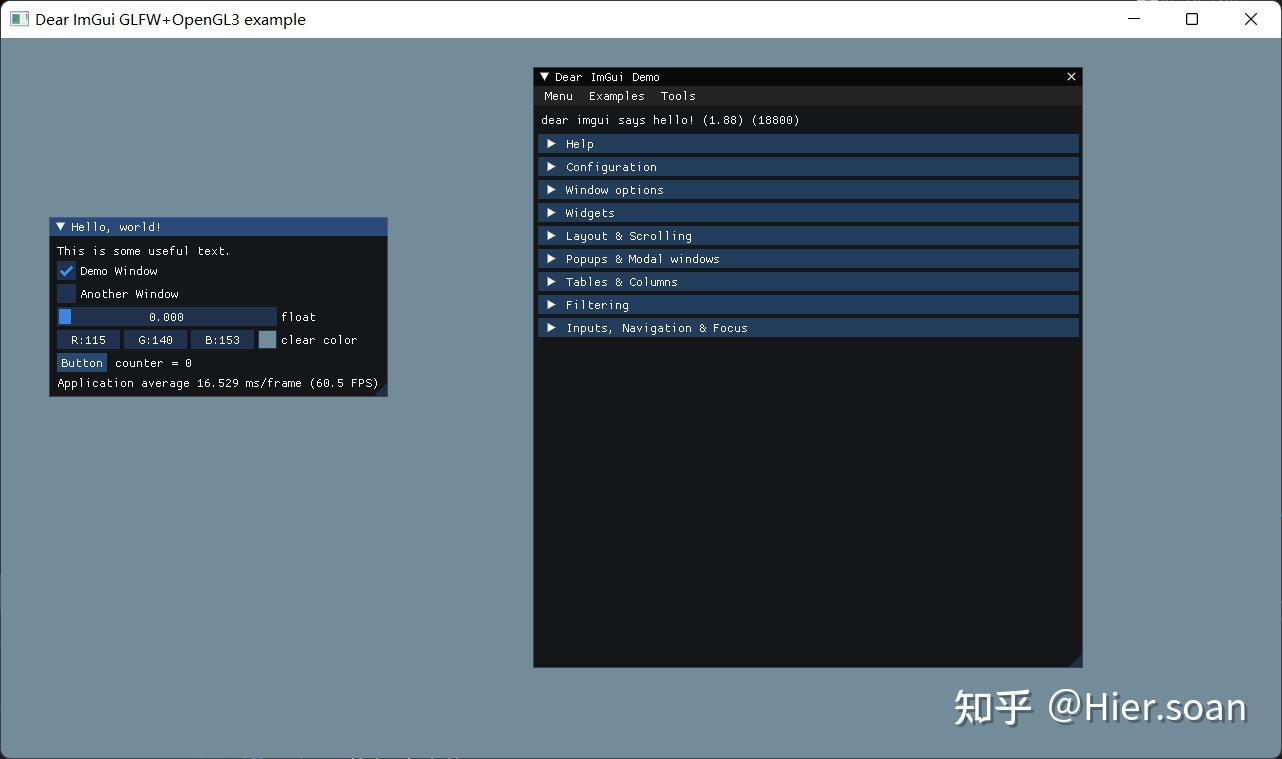Open the clear color swatch picker
Screen dimensions: 1282x759
[x=267, y=340]
